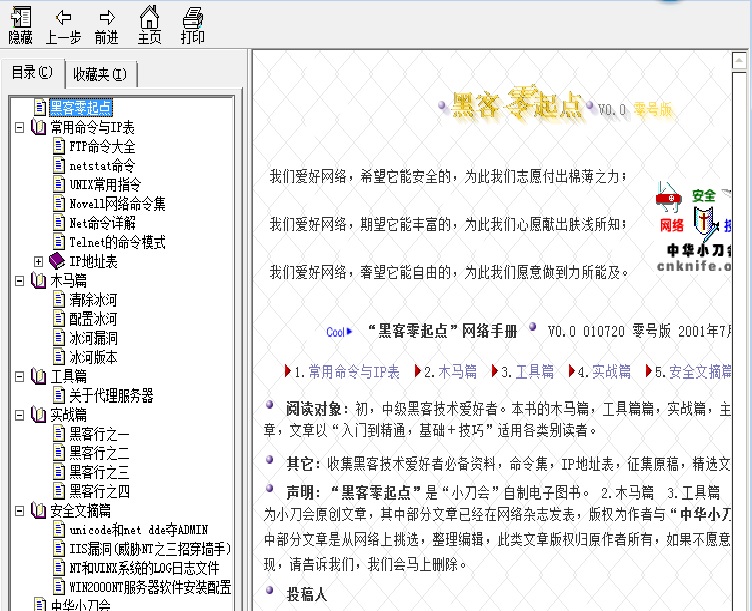Open the unicode和net dde夺ADMIN topic
This screenshot has width=752, height=611.
click(x=139, y=530)
